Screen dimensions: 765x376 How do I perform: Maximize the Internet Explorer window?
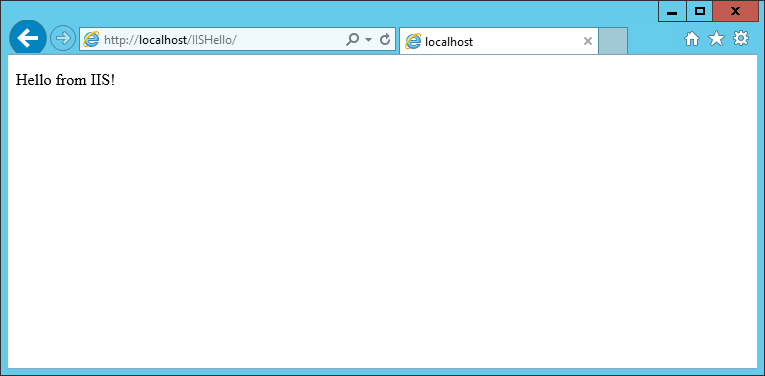click(700, 12)
